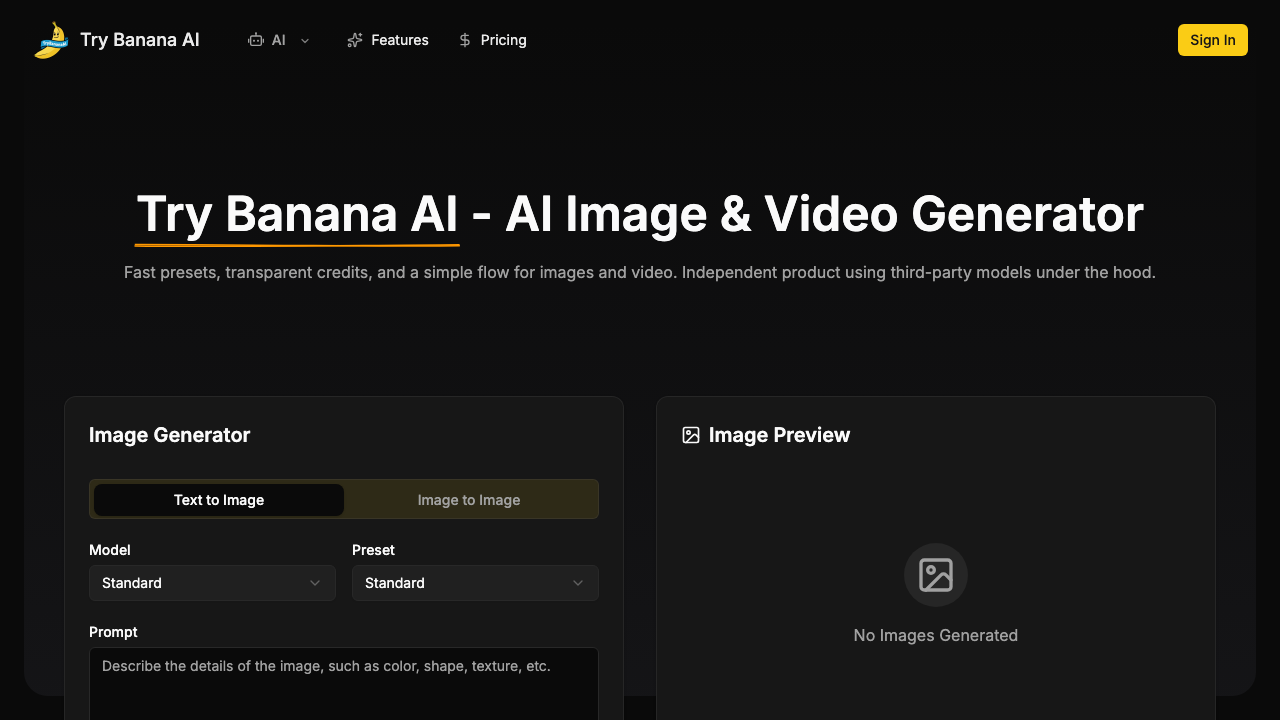
Task: Click the dollar sign Pricing icon
Action: [x=465, y=40]
